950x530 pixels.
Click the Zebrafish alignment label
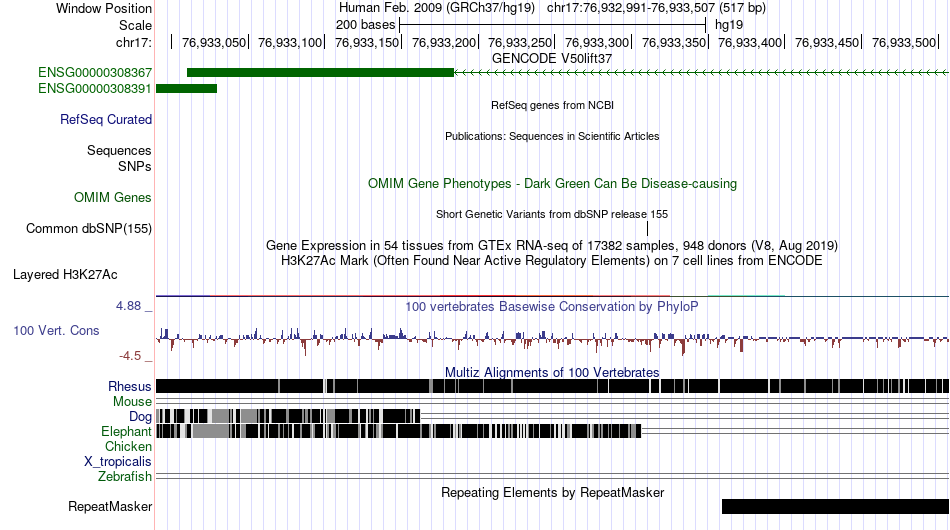click(125, 477)
